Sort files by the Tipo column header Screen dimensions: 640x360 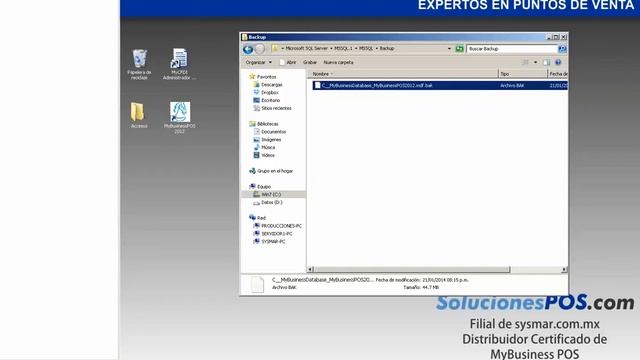click(x=523, y=74)
